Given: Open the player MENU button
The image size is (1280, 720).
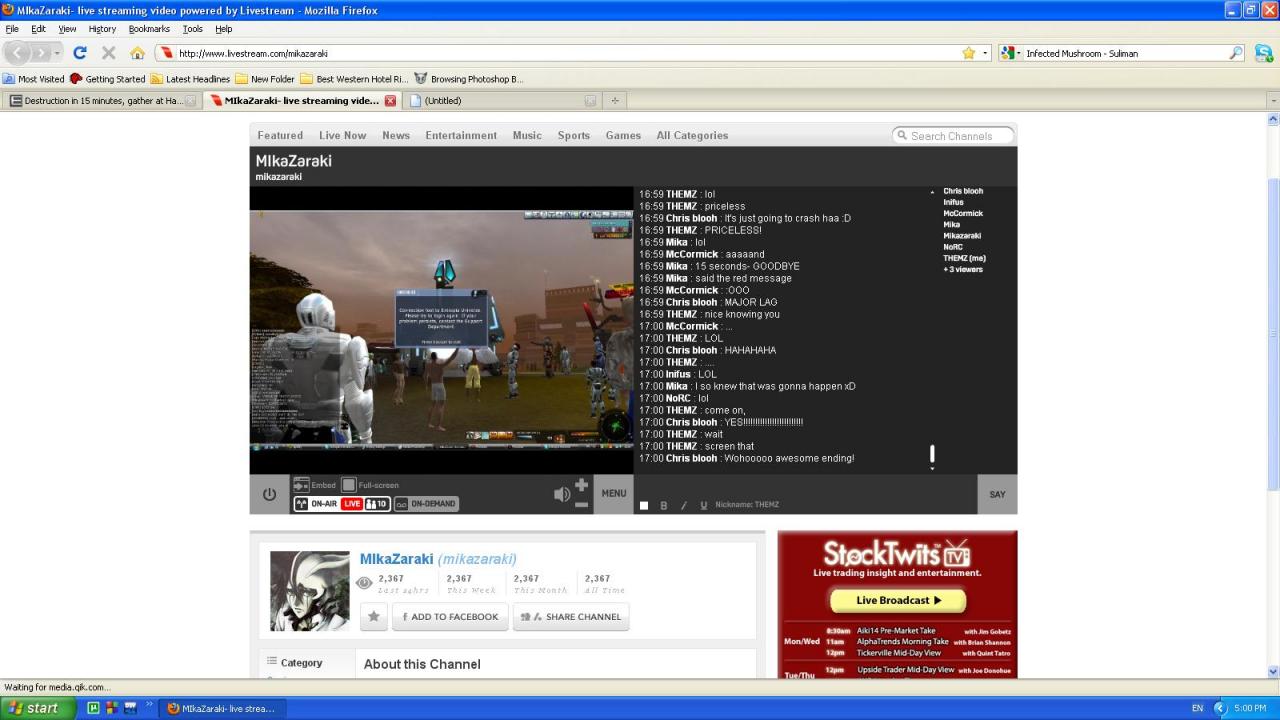Looking at the screenshot, I should point(614,494).
